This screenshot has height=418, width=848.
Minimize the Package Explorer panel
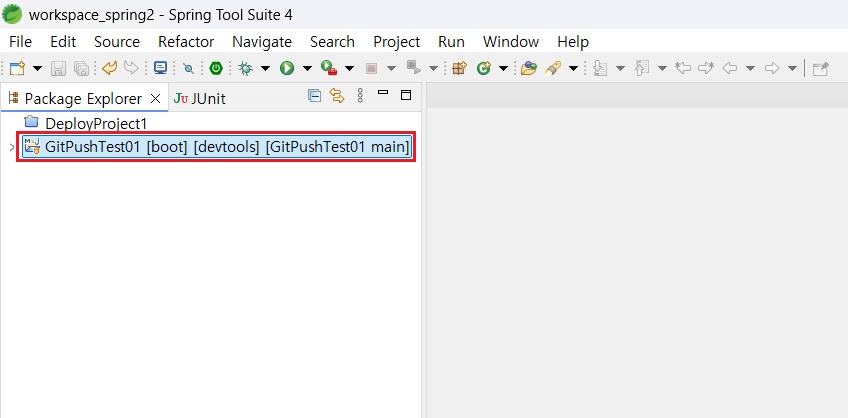(383, 93)
